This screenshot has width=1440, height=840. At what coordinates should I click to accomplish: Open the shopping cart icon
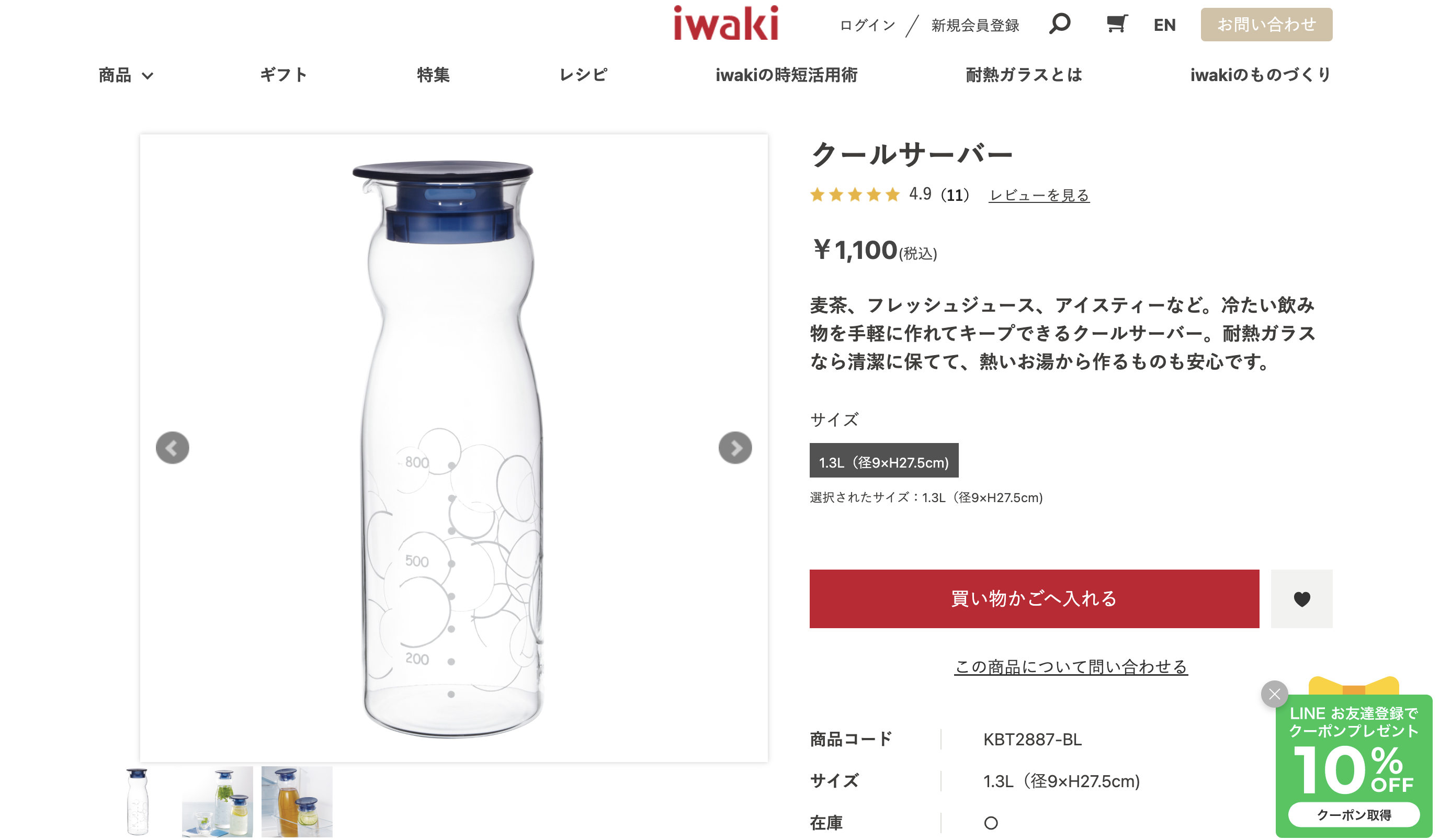pyautogui.click(x=1117, y=24)
